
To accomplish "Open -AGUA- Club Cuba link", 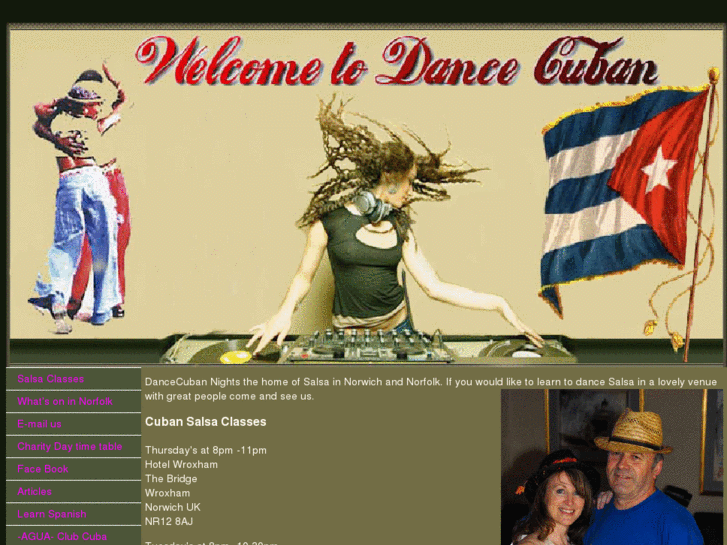I will 62,537.
